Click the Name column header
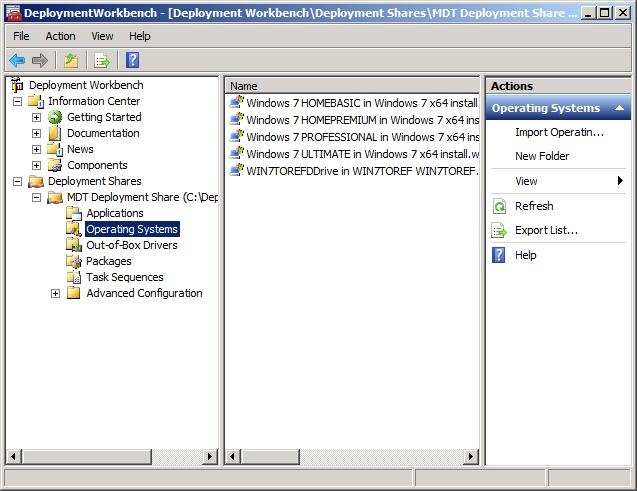 (x=352, y=86)
